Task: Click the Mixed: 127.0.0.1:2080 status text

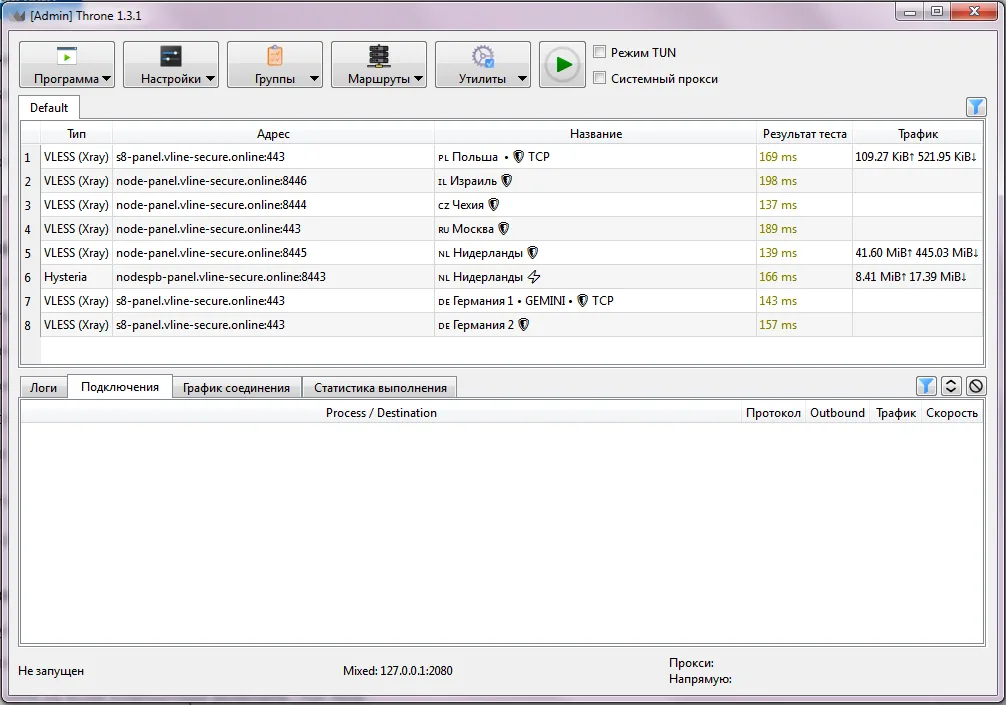Action: click(x=398, y=670)
